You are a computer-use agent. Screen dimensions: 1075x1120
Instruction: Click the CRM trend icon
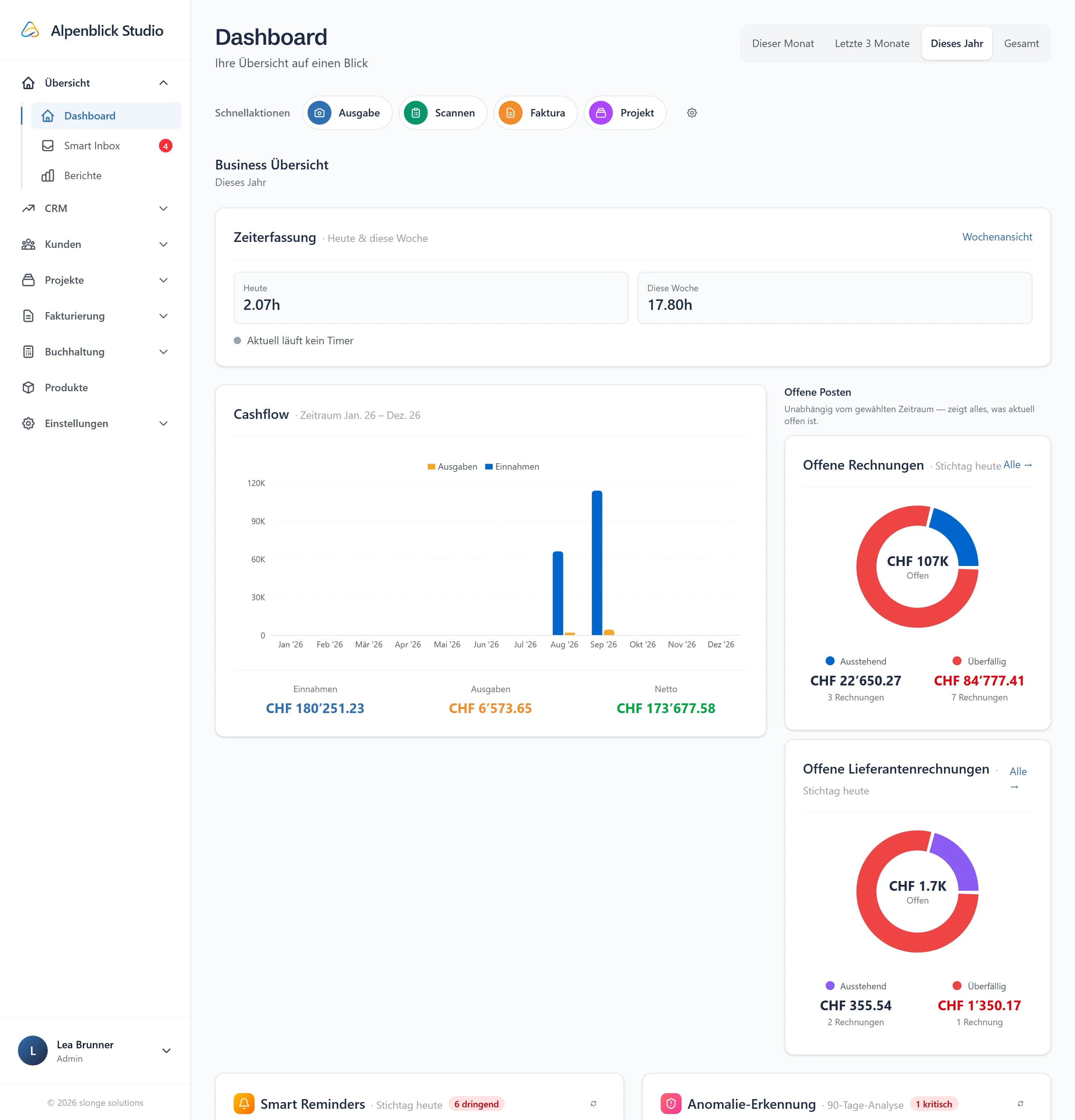(x=29, y=209)
